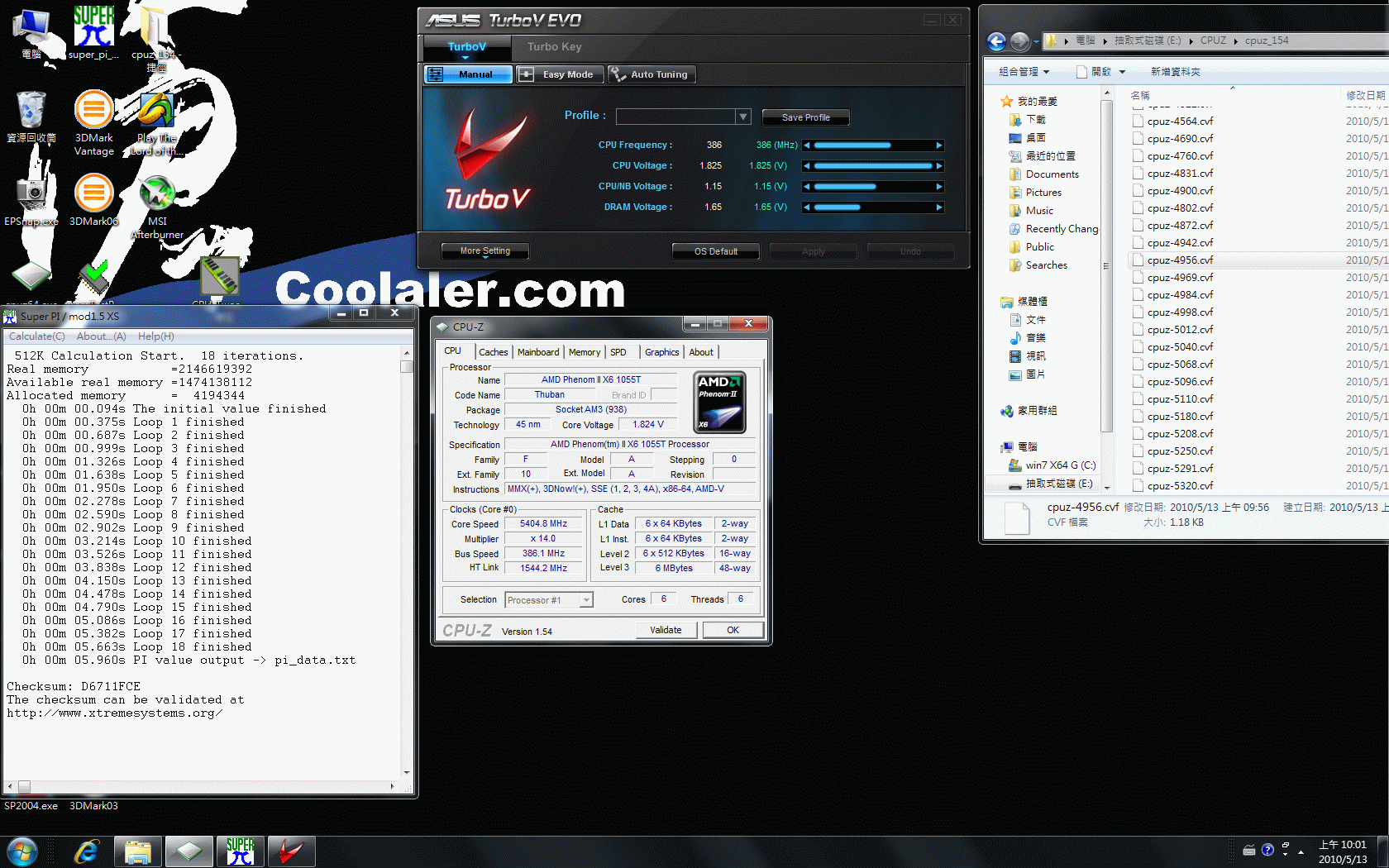Click the Explorer forward navigation arrow
Image resolution: width=1389 pixels, height=868 pixels.
[x=1020, y=41]
